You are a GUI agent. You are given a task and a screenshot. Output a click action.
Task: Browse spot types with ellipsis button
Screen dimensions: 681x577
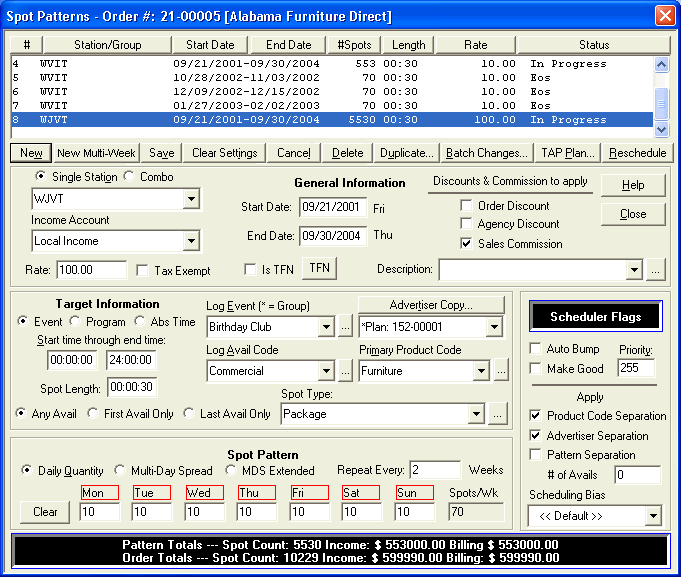pyautogui.click(x=497, y=414)
